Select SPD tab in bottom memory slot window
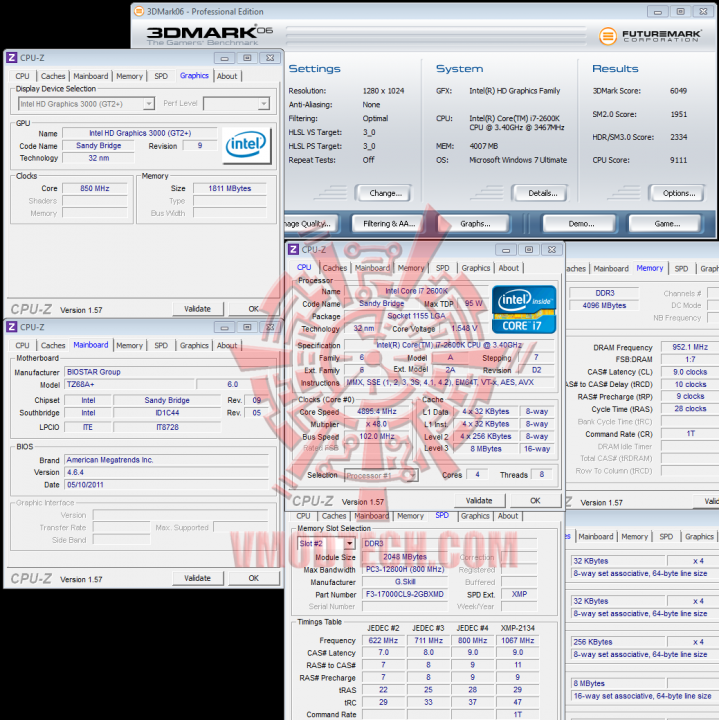This screenshot has height=720, width=719. [x=442, y=516]
